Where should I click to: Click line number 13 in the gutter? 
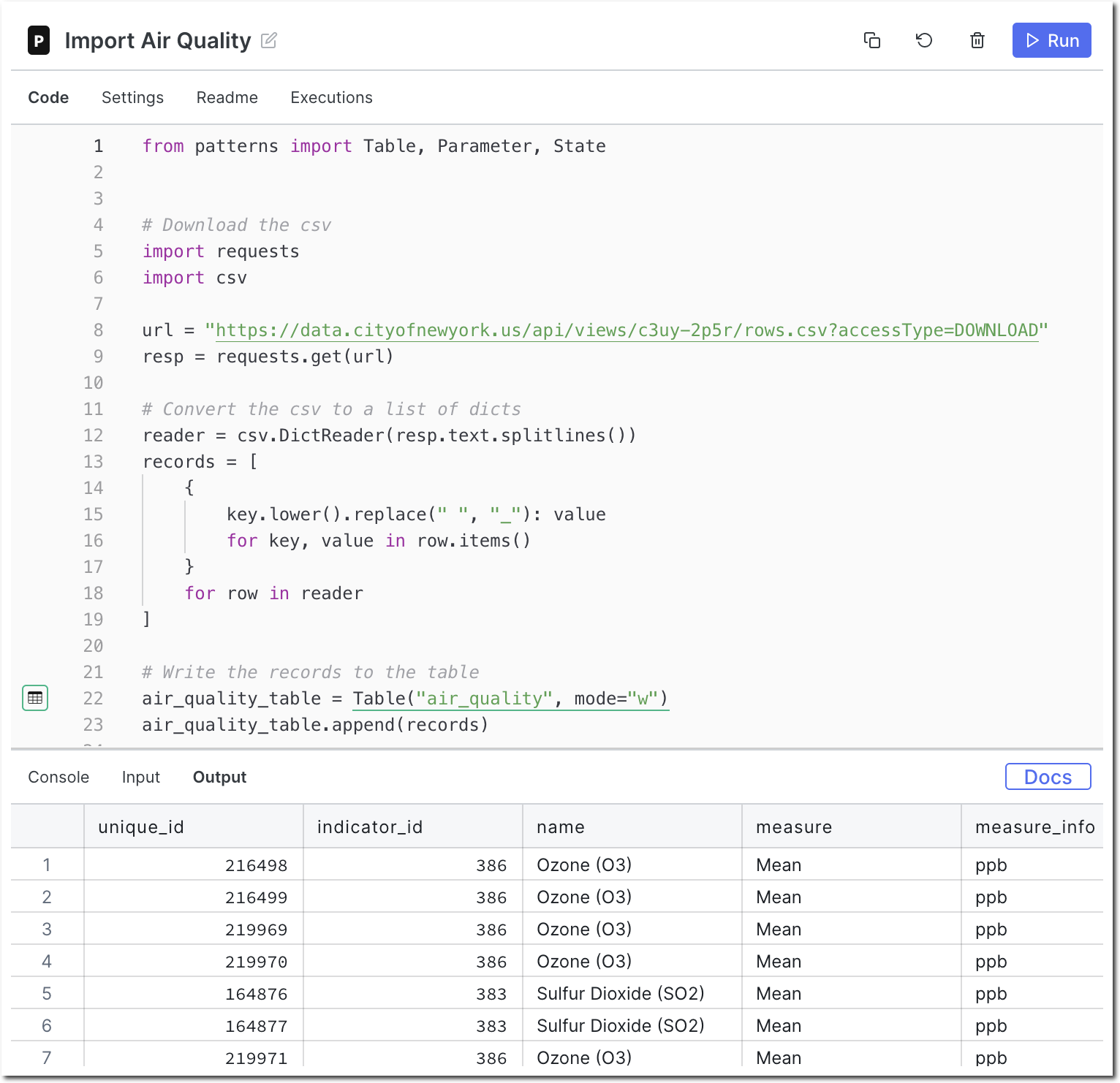(94, 462)
